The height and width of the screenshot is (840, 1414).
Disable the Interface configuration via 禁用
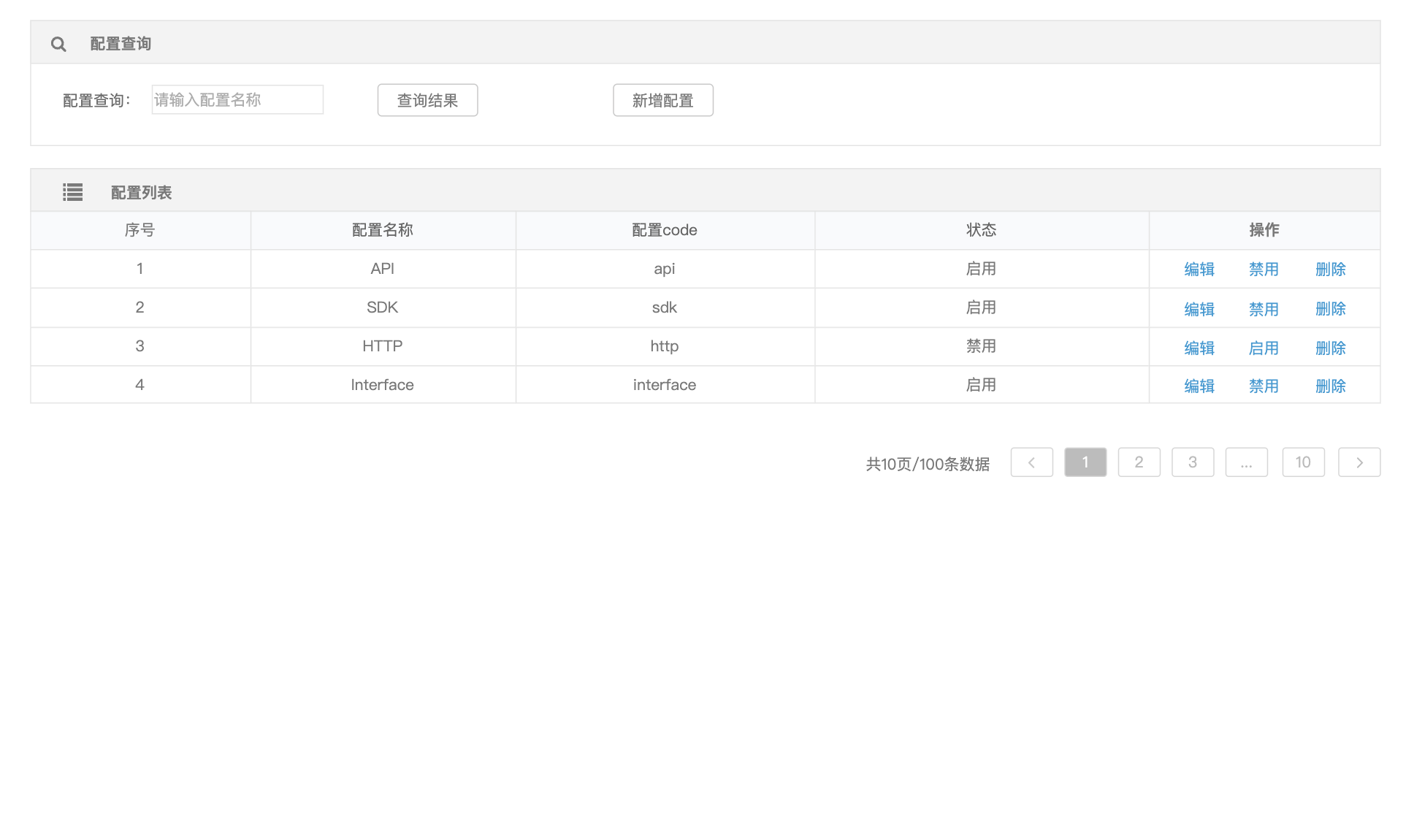point(1264,386)
